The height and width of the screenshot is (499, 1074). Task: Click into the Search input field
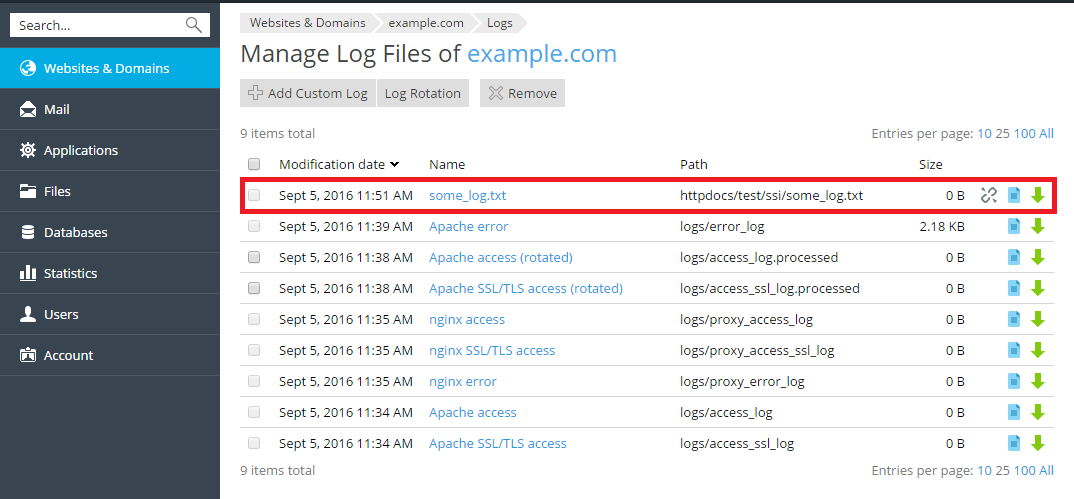(x=95, y=25)
